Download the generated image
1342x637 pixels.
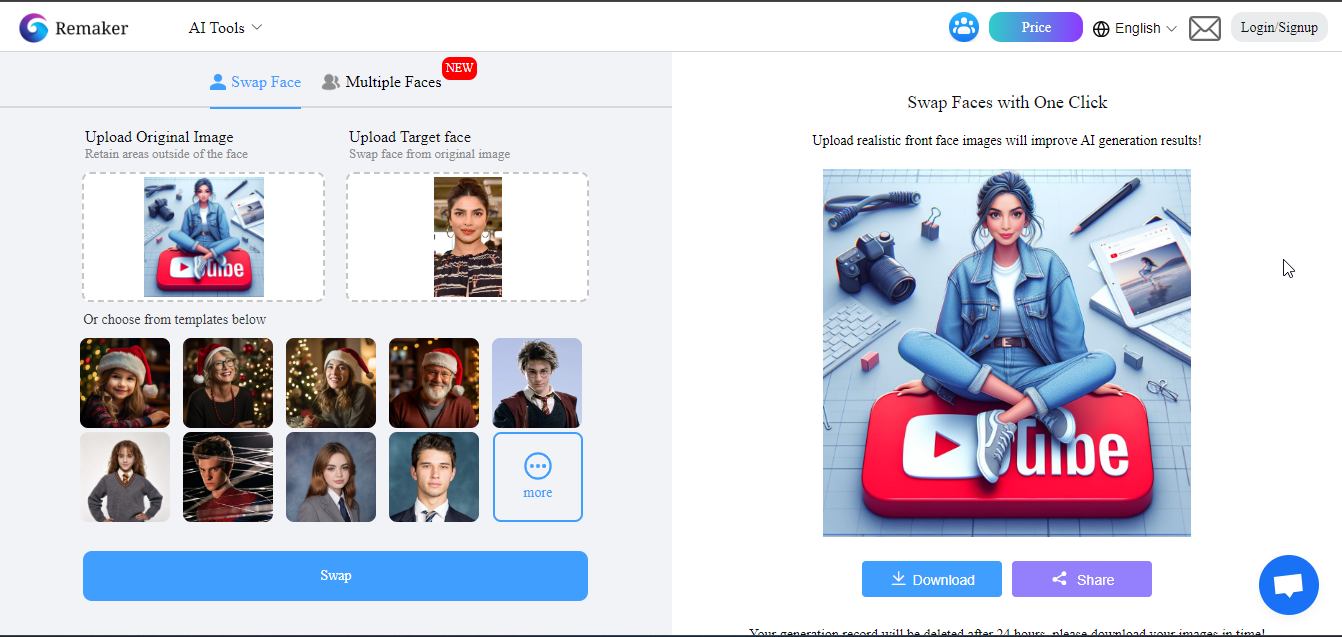[932, 579]
